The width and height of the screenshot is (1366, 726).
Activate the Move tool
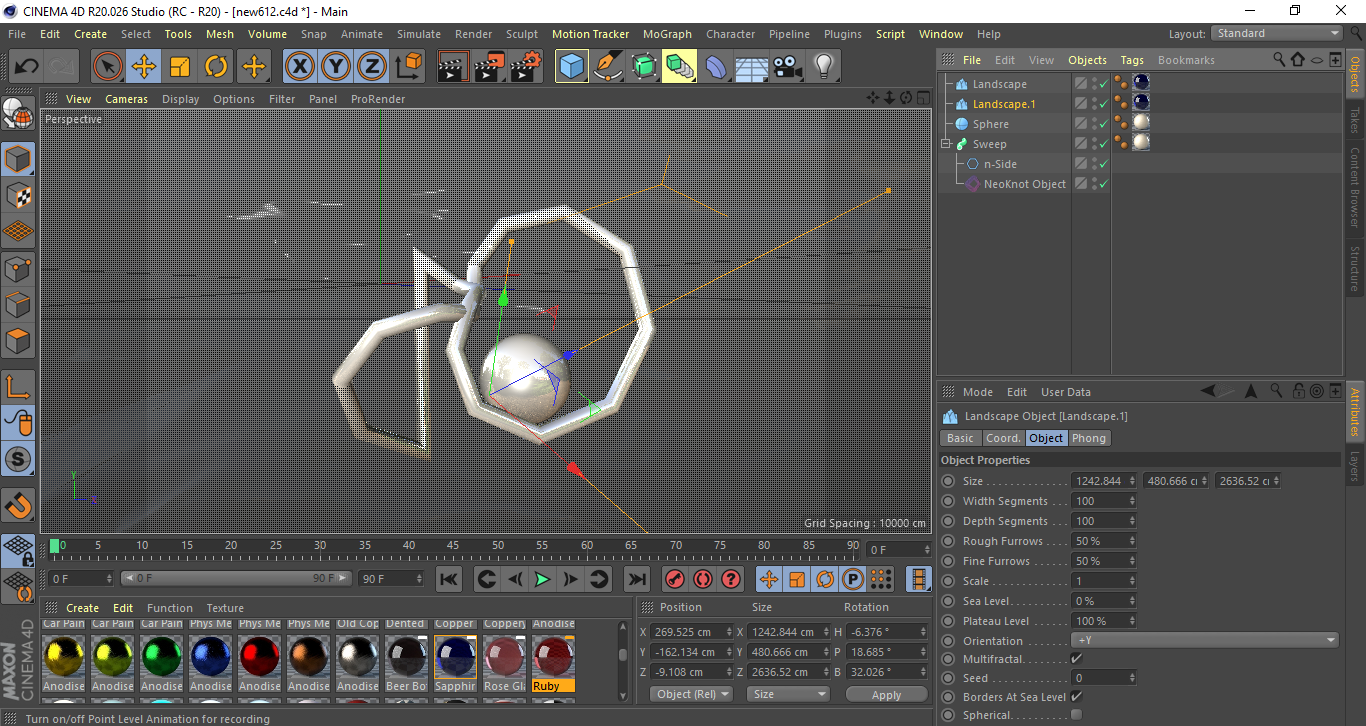[144, 67]
